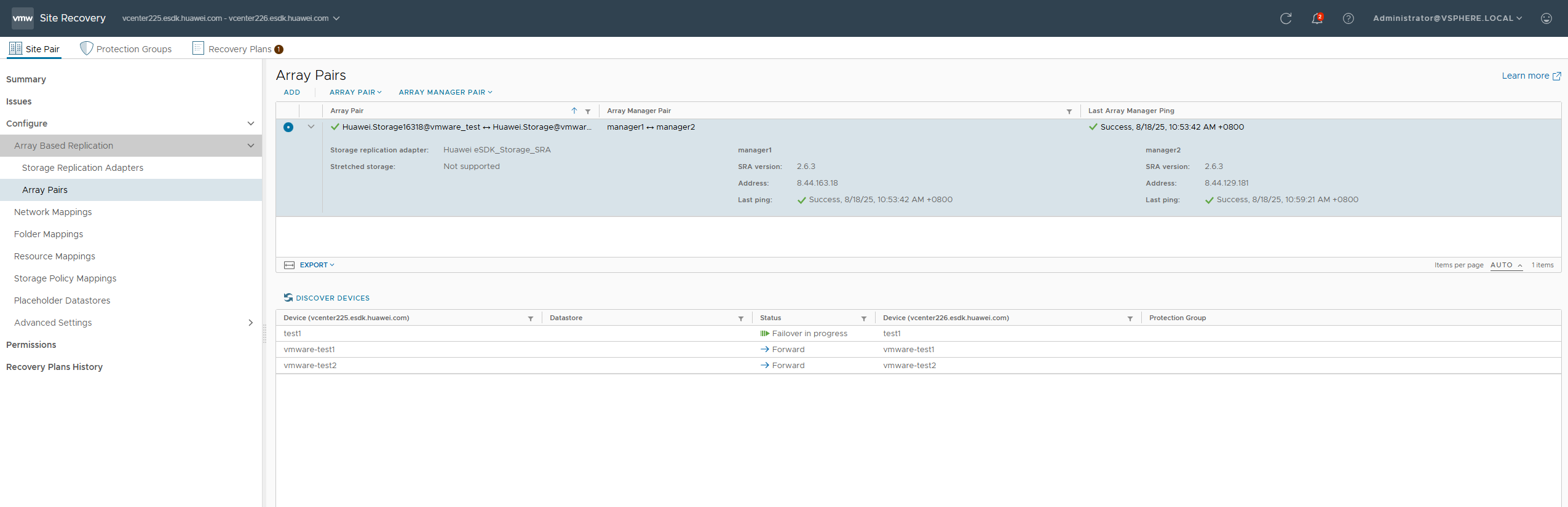Click the refresh icon in the header

click(1286, 18)
